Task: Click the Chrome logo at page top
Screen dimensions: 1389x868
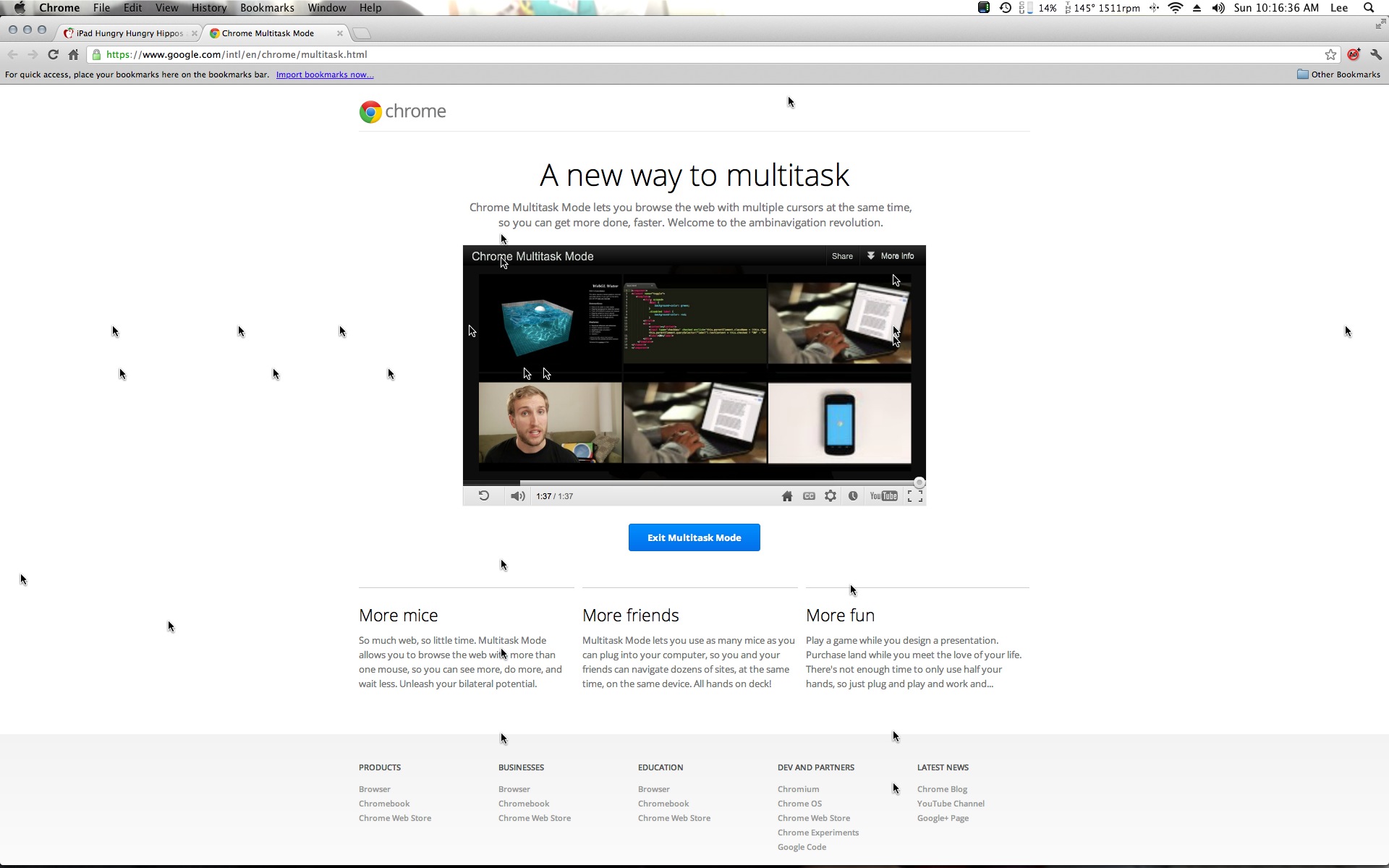Action: [x=403, y=111]
